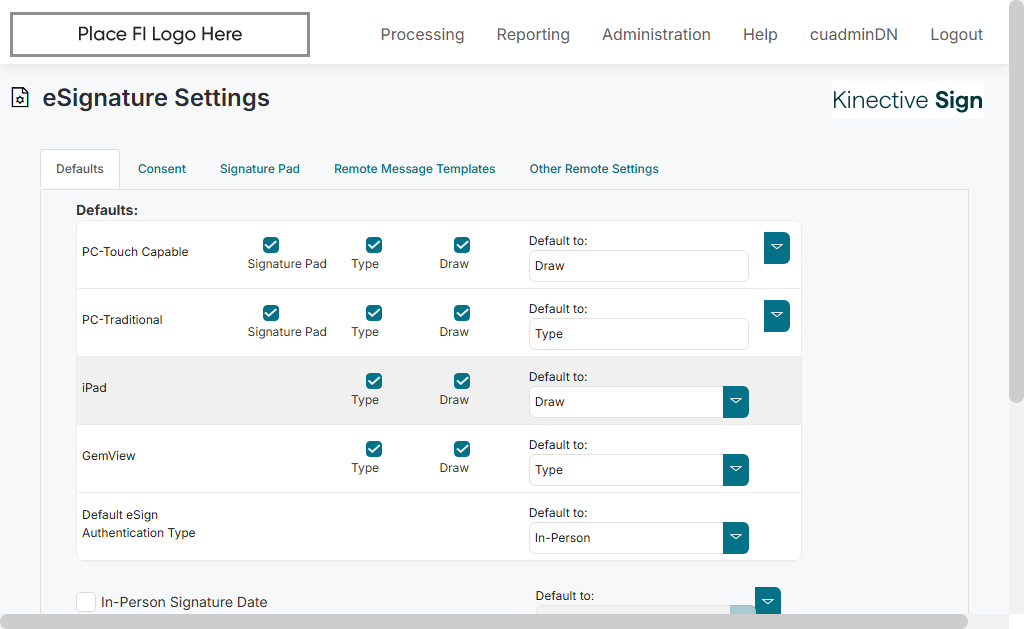
Task: Click the Place FI Logo Here placeholder
Action: 160,35
